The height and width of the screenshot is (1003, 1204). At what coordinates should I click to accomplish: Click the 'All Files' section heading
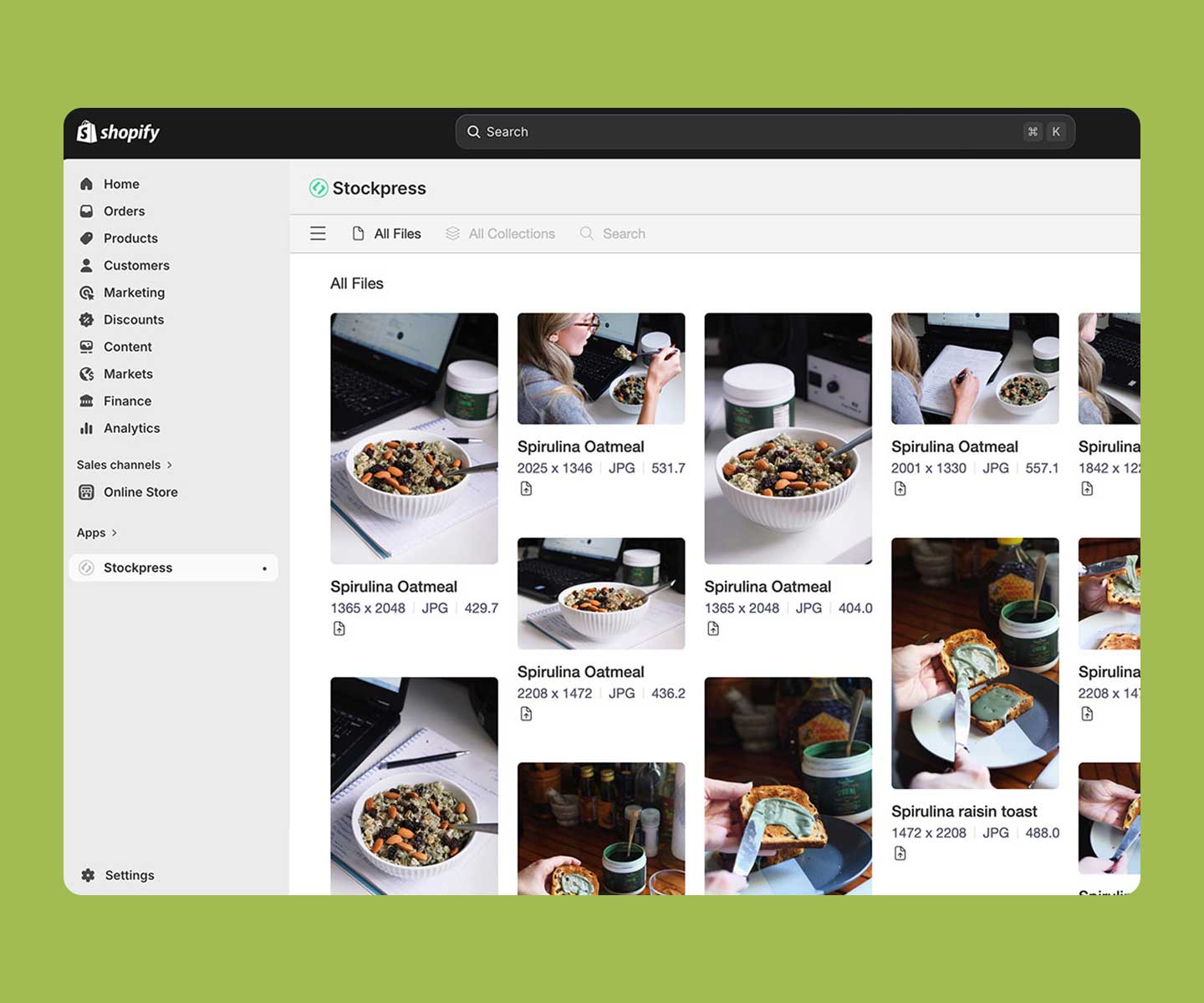pyautogui.click(x=357, y=284)
